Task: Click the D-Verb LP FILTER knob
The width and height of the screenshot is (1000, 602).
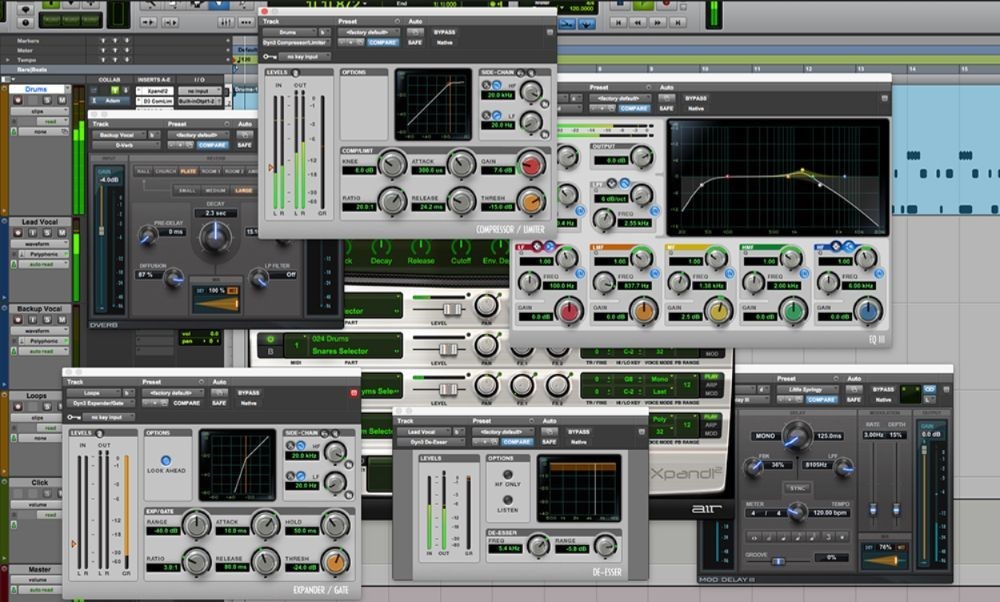Action: point(258,278)
